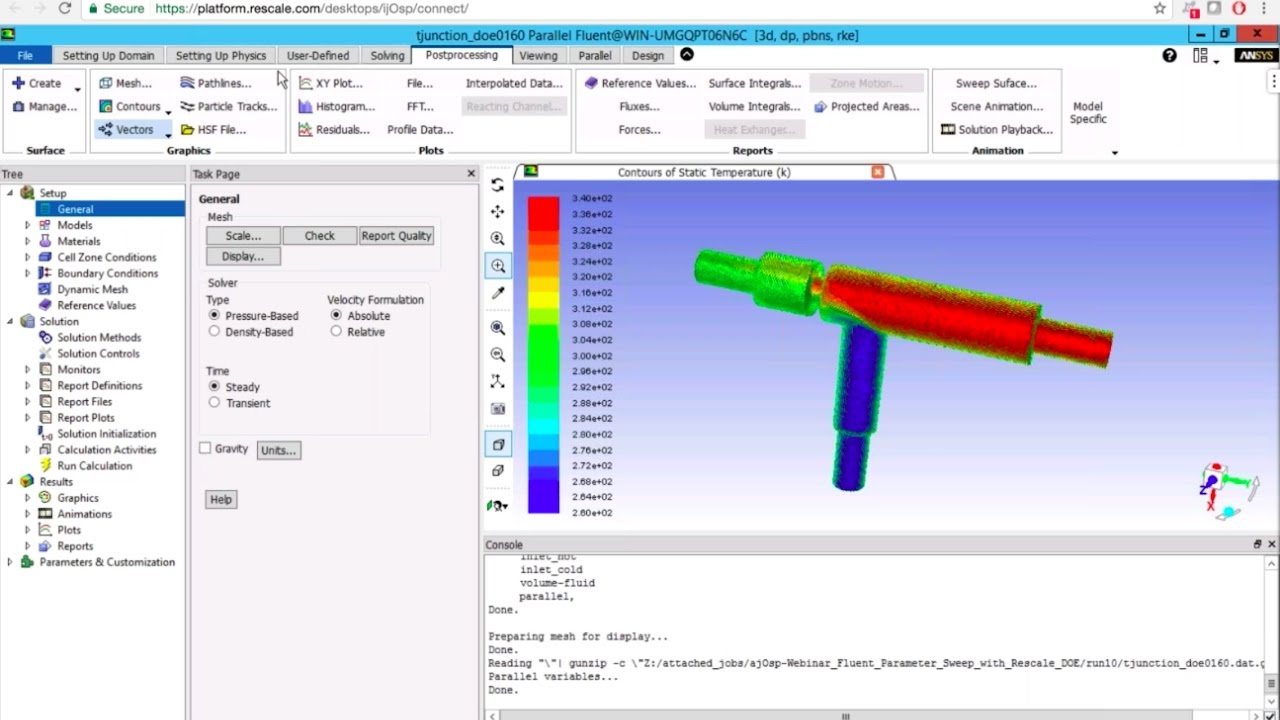Switch to the Viewing tab
Viewport: 1280px width, 720px height.
538,55
